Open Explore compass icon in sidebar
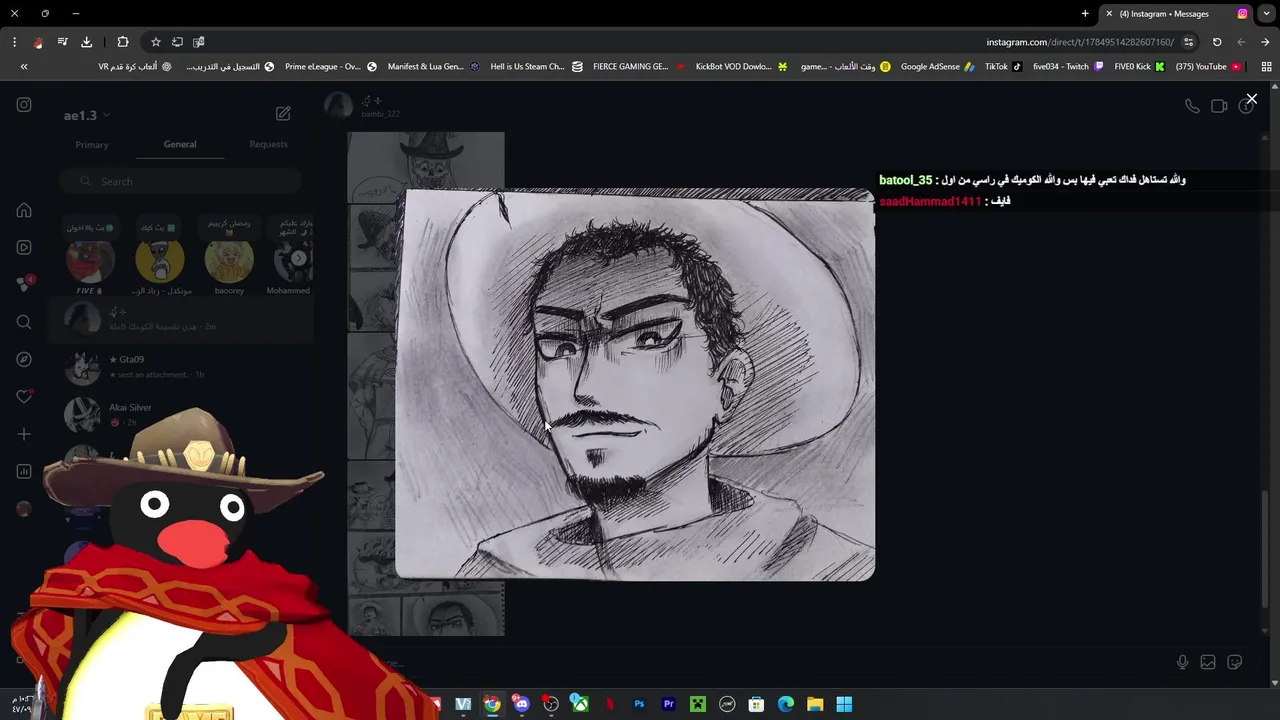This screenshot has width=1280, height=720. pos(24,359)
